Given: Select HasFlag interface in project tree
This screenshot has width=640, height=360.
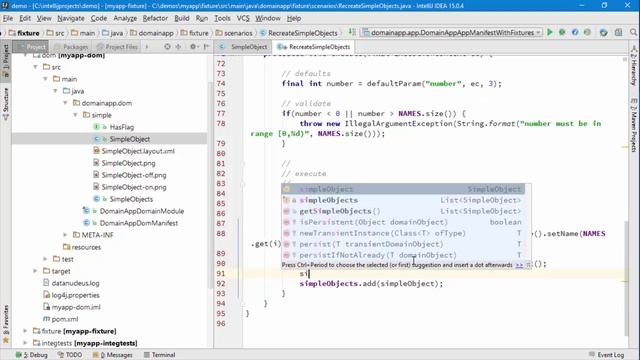Looking at the screenshot, I should (122, 127).
